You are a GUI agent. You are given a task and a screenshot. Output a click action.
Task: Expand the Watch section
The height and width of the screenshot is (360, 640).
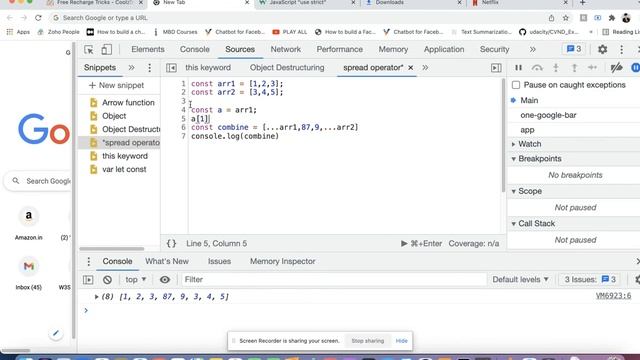[513, 144]
